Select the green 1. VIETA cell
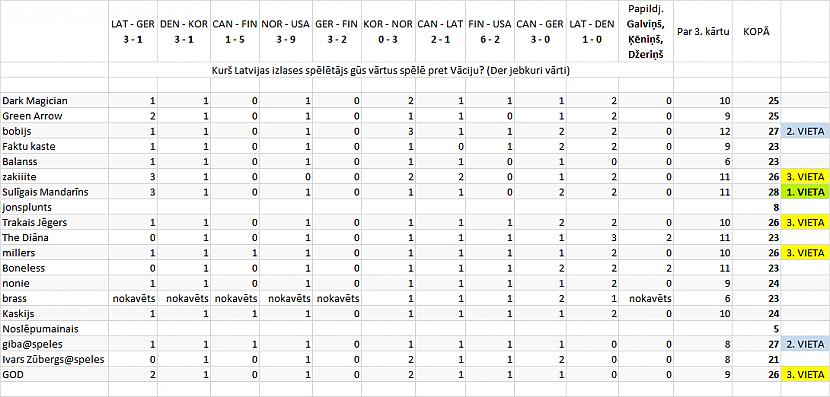 coord(805,192)
